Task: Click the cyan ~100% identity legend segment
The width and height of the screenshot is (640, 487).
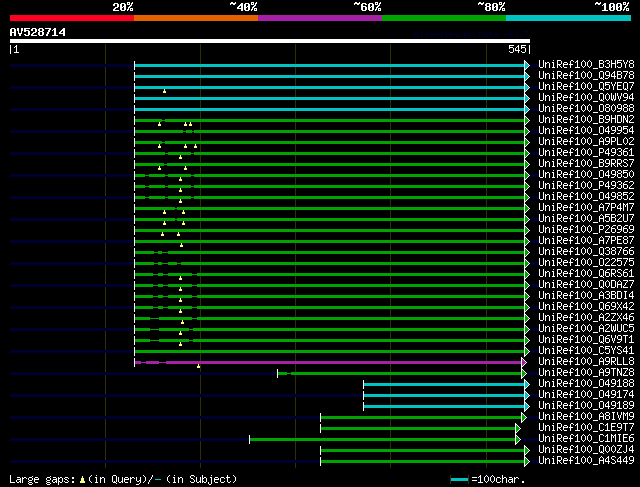Action: point(569,18)
